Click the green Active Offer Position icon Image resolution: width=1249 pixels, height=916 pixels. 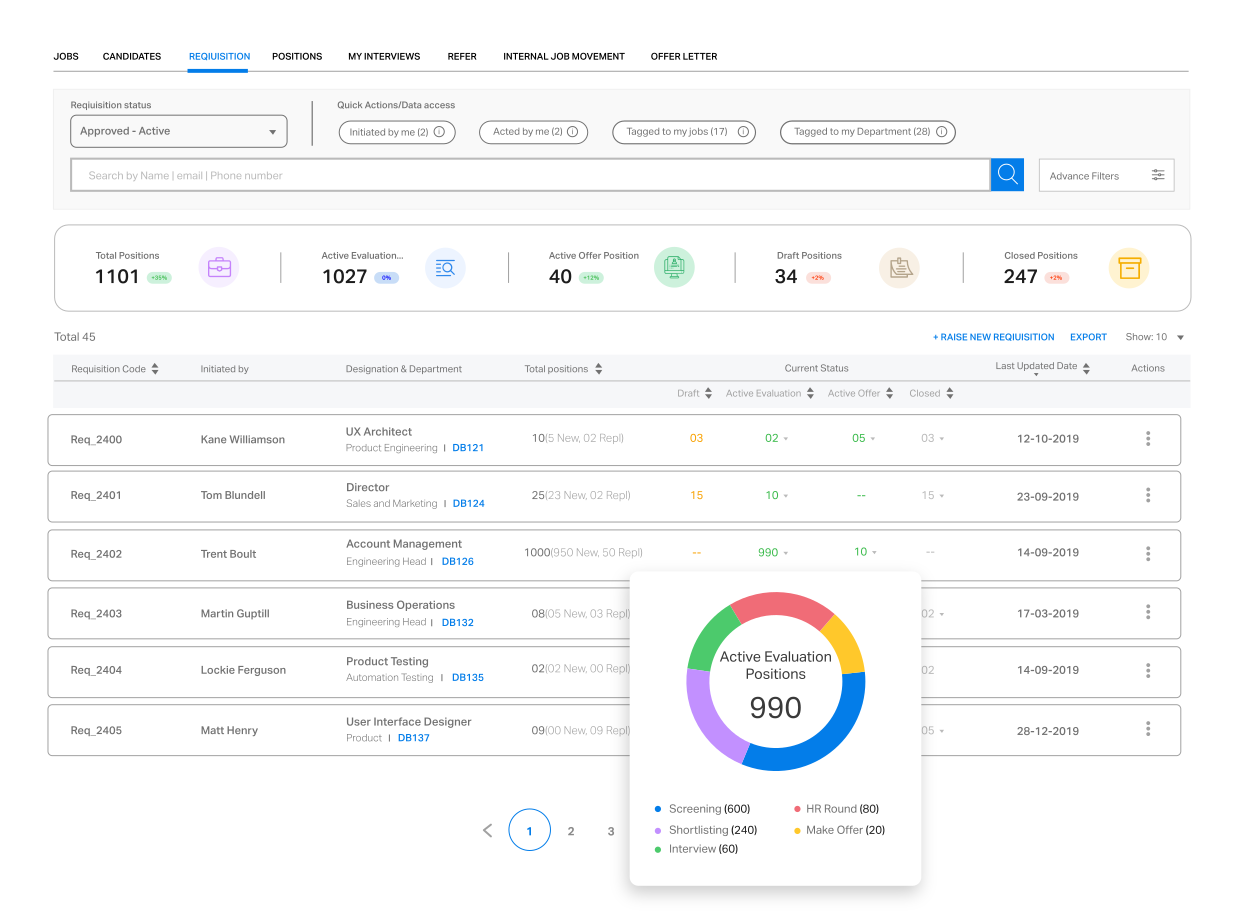pyautogui.click(x=674, y=267)
